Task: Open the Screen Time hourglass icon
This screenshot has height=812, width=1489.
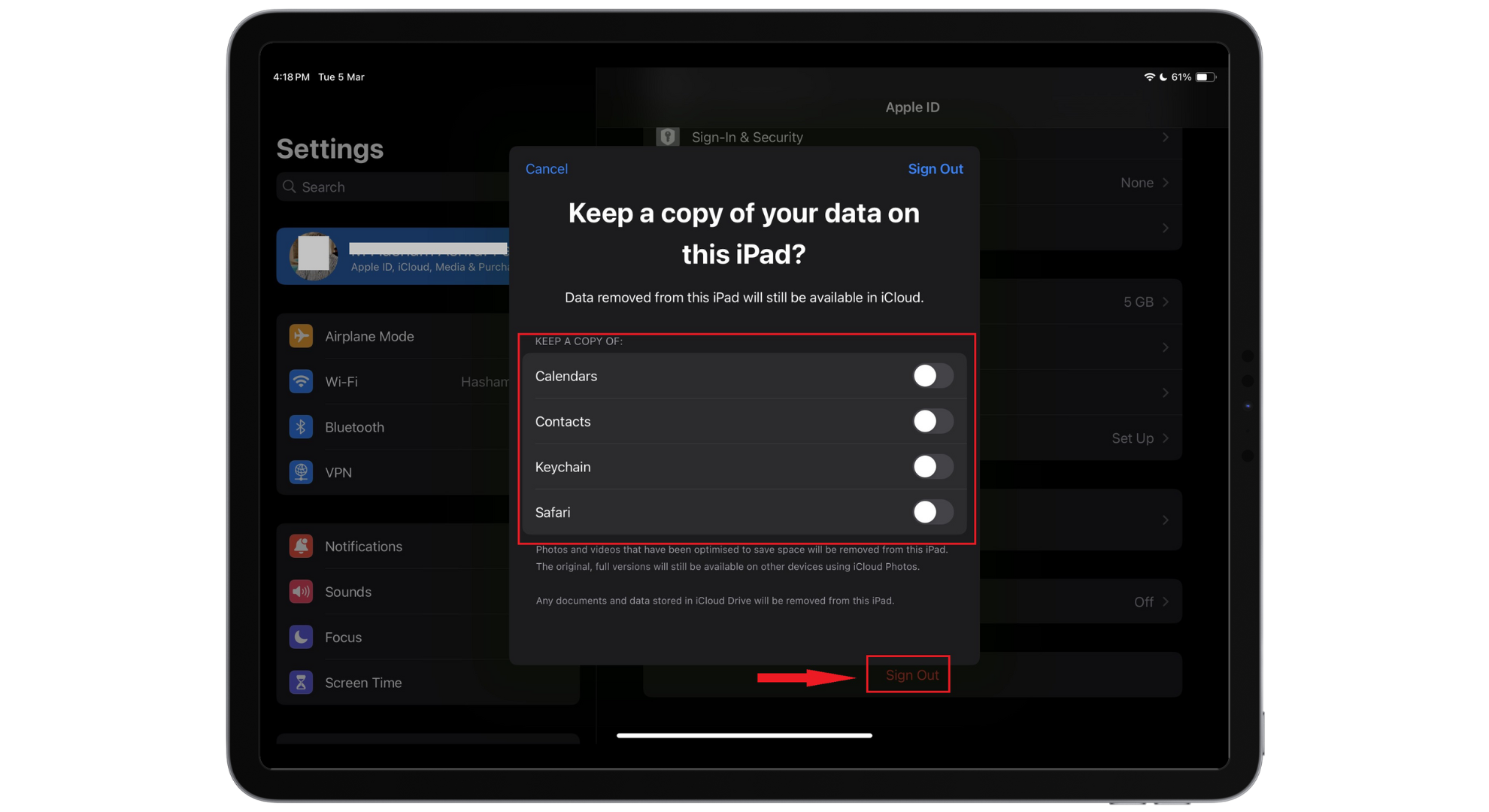Action: pyautogui.click(x=301, y=683)
